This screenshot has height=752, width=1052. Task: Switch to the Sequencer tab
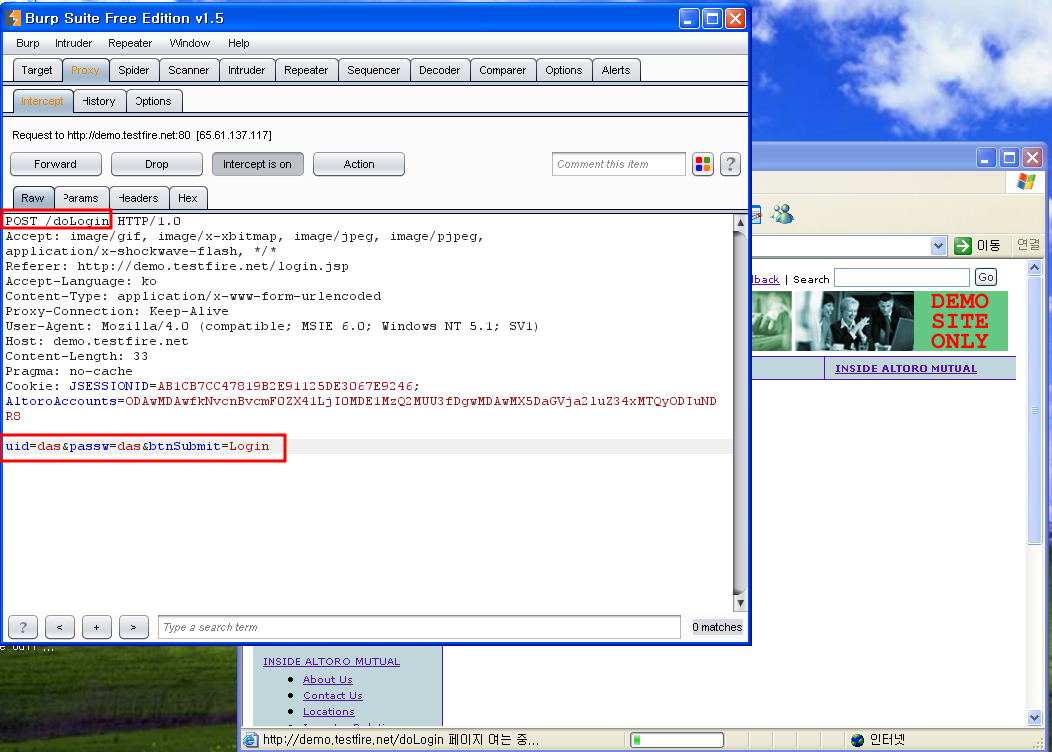pos(374,70)
